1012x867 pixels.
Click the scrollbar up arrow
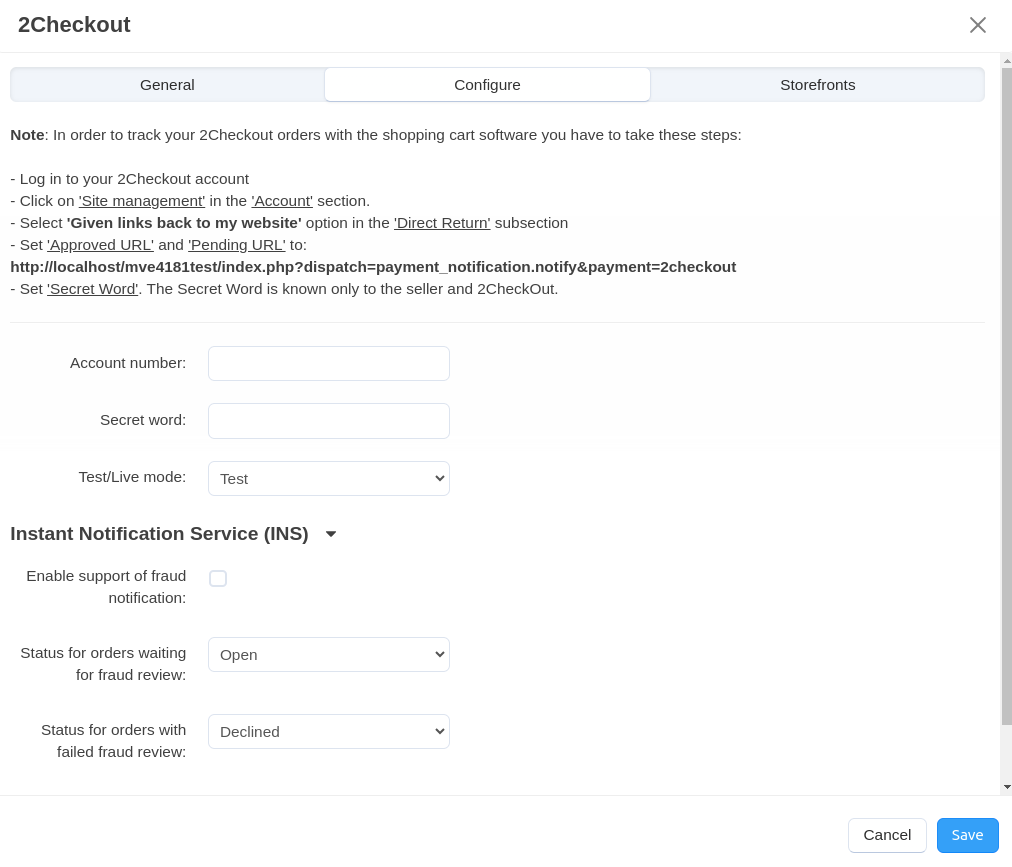[1007, 61]
